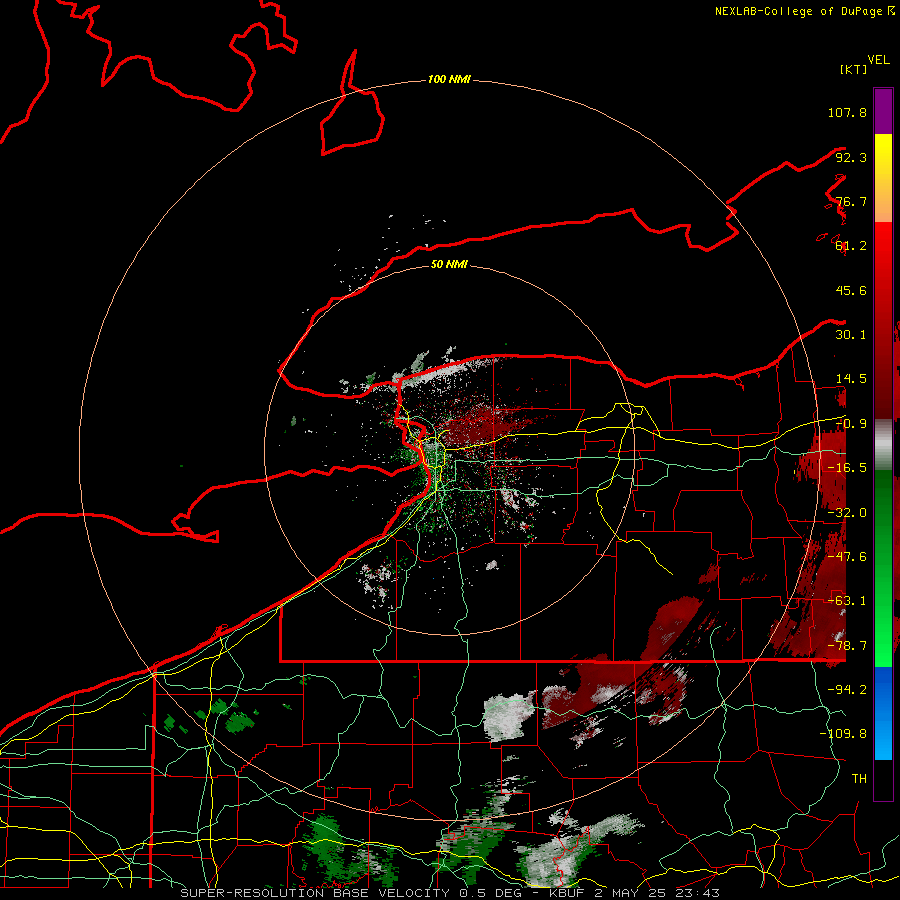Image resolution: width=900 pixels, height=900 pixels.
Task: Click the 61.2 velocity scale value
Action: tap(851, 246)
